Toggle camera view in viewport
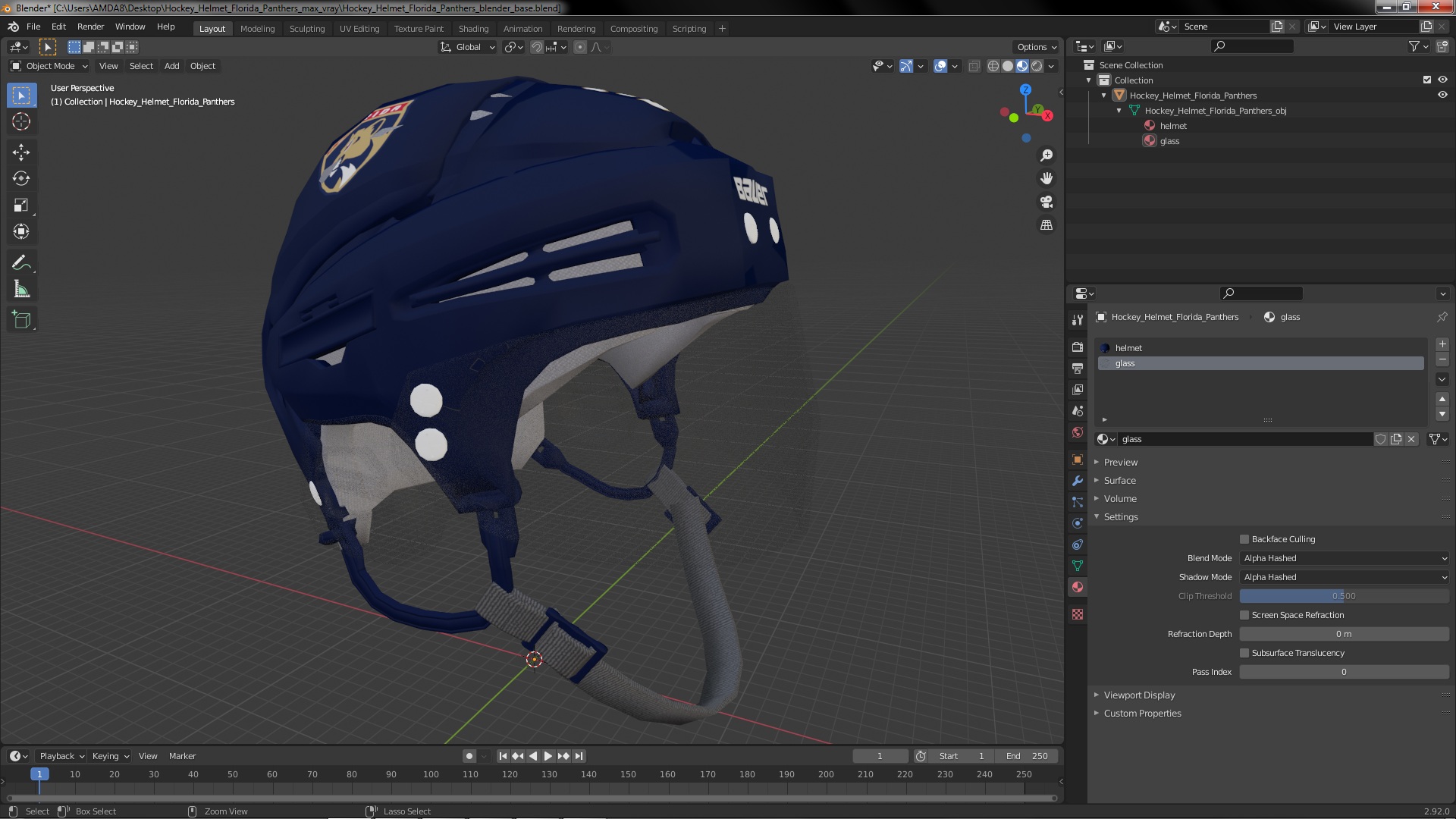1456x819 pixels. click(x=1046, y=202)
